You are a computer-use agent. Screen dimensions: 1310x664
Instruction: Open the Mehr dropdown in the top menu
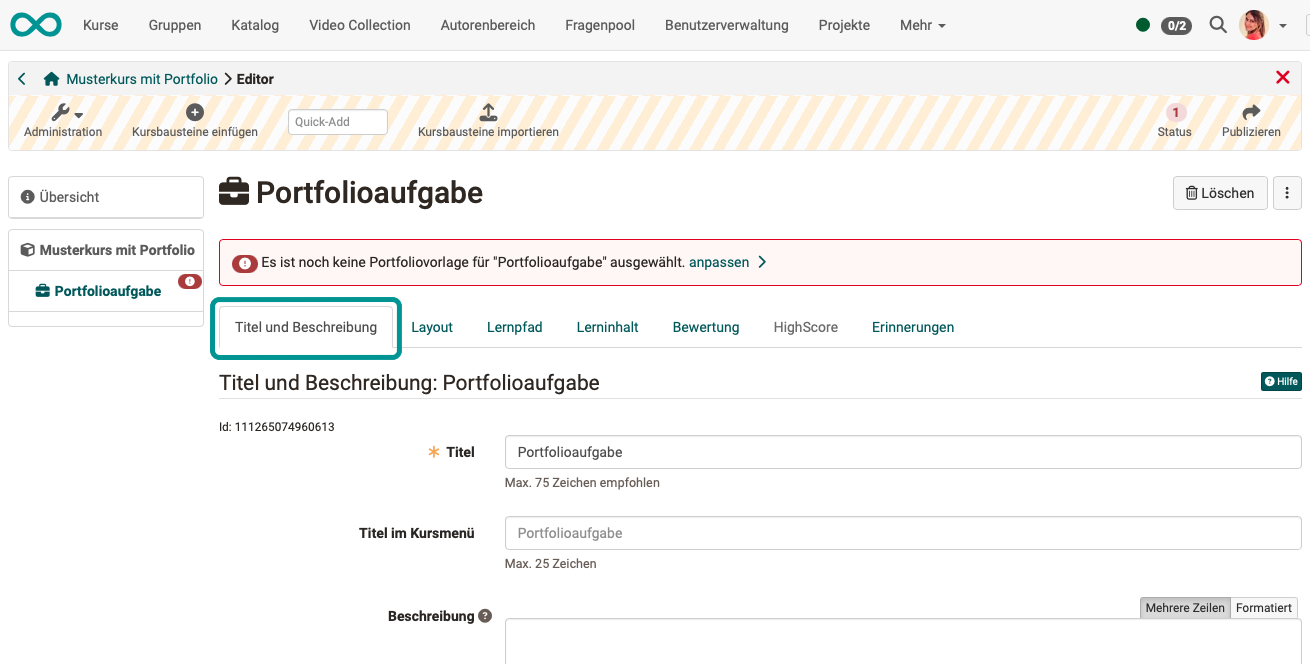click(921, 25)
